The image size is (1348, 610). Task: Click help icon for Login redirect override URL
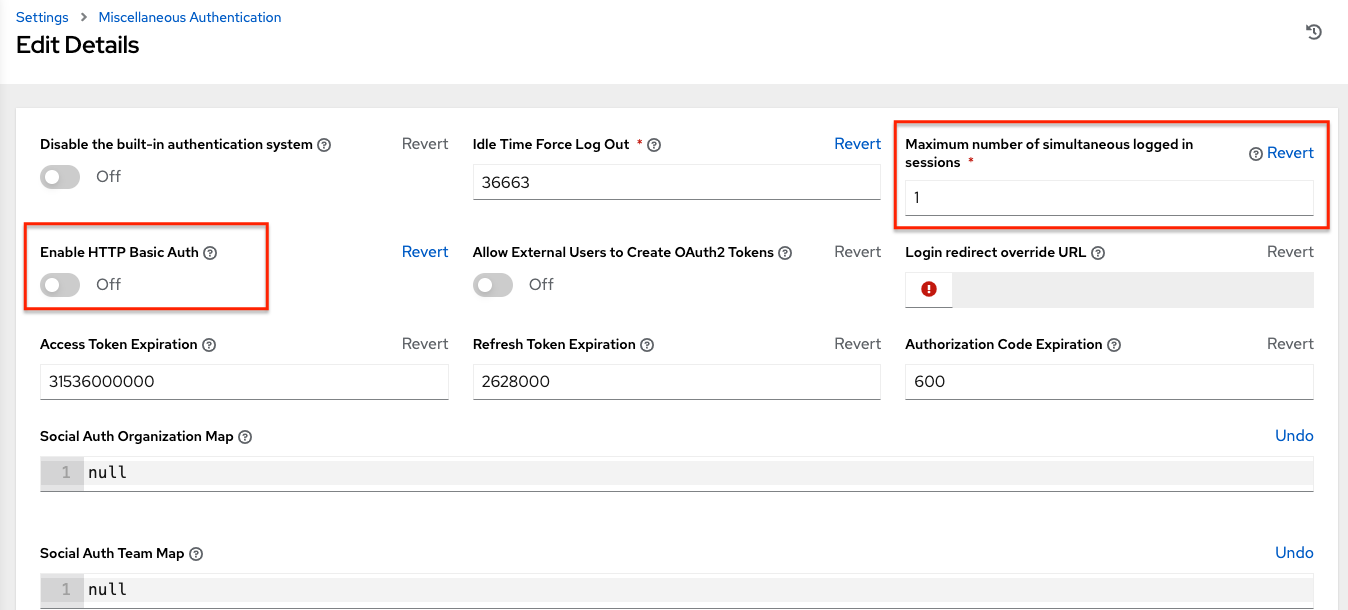tap(1098, 253)
